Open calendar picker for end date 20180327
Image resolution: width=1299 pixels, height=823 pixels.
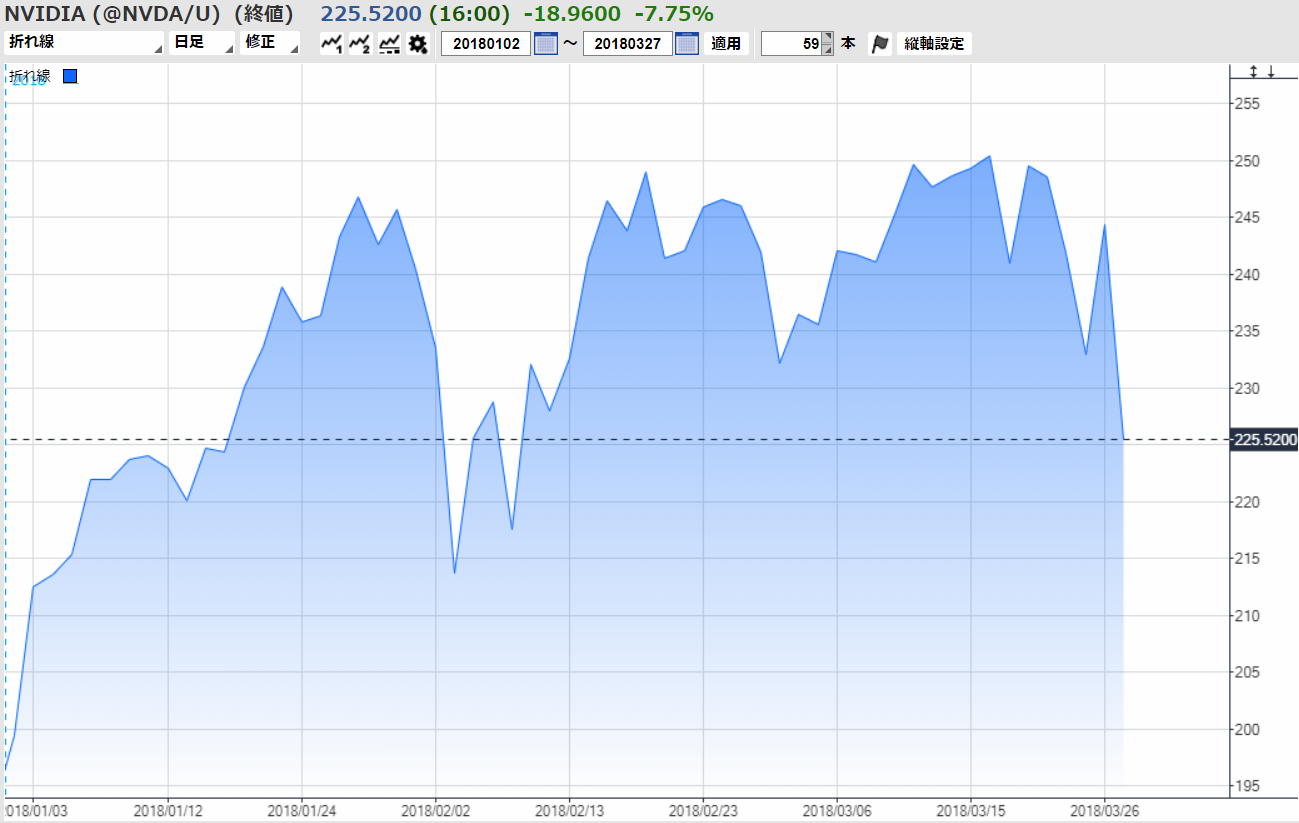point(687,44)
